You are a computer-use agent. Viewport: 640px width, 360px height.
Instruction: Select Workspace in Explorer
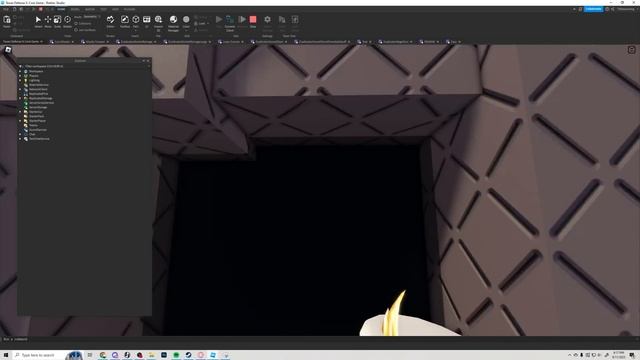[x=36, y=71]
